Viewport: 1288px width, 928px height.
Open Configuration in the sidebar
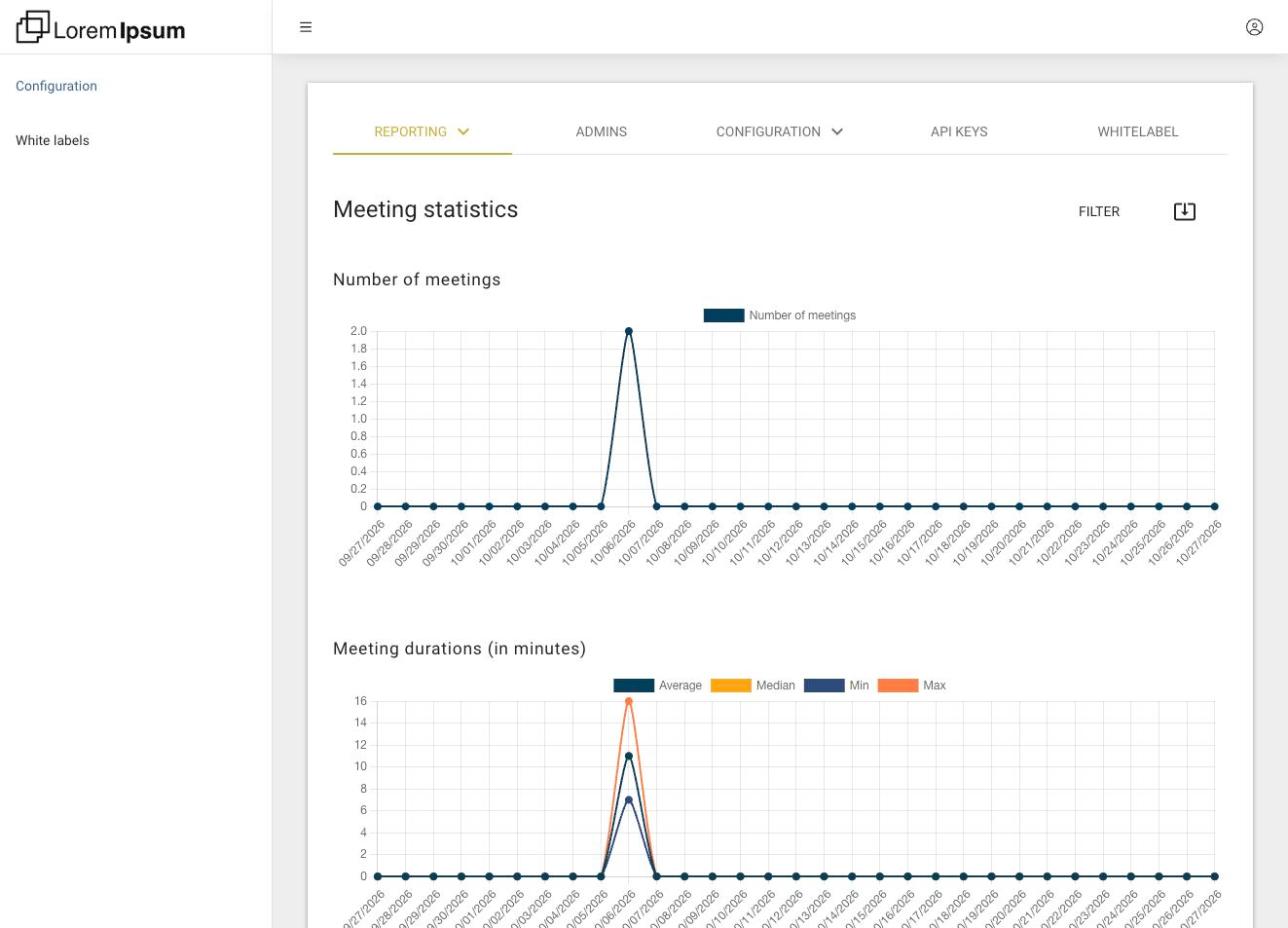pyautogui.click(x=56, y=86)
